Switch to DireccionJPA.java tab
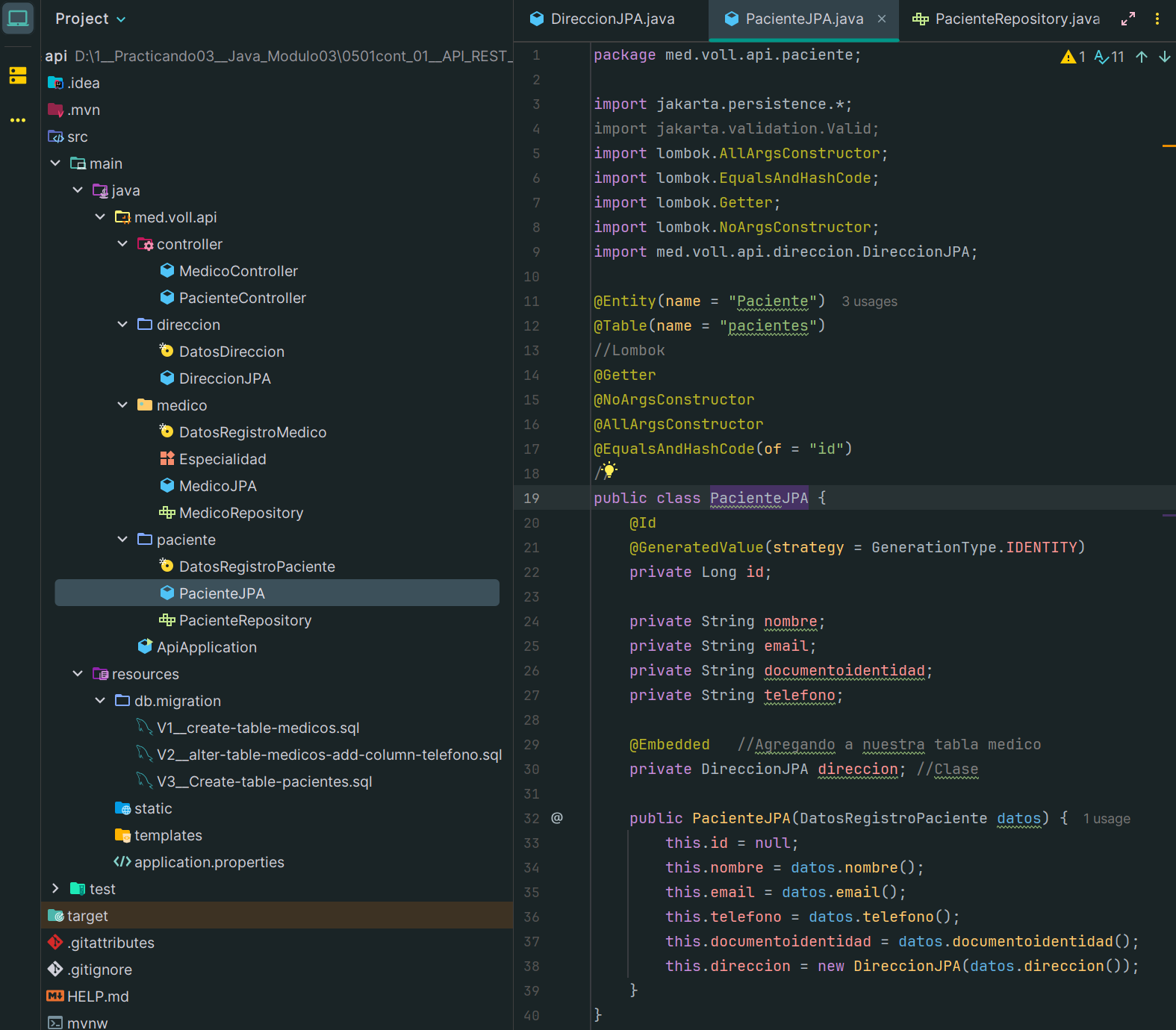Viewport: 1176px width, 1030px height. [602, 19]
